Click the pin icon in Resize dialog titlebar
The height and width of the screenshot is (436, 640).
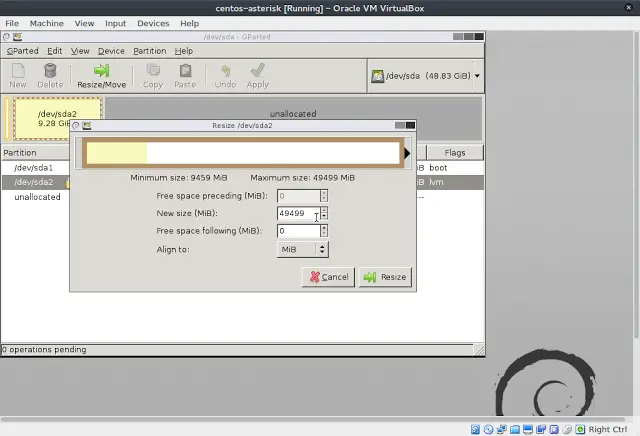[x=76, y=126]
